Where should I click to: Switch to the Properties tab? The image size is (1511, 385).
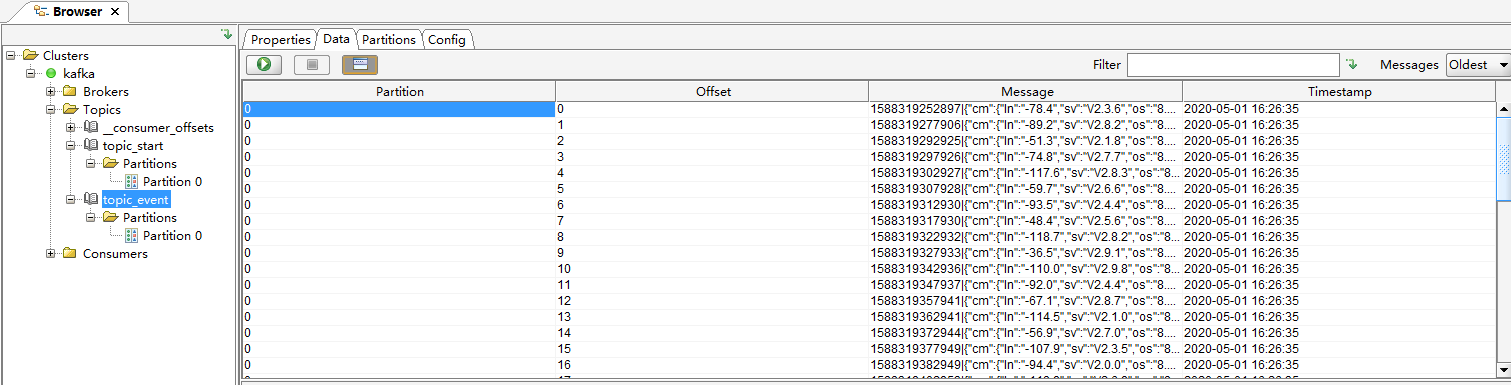[x=280, y=40]
